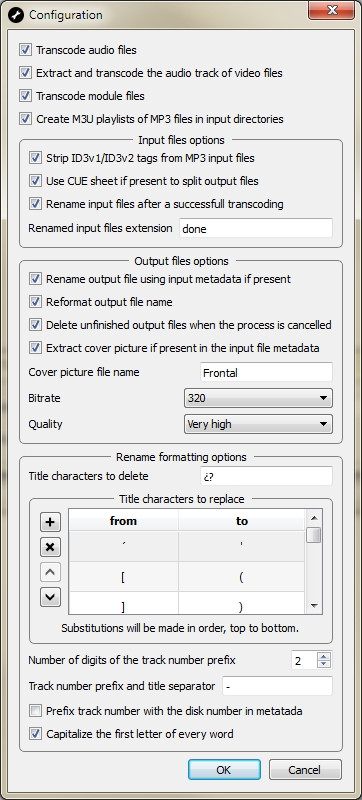Click the Renamed input files extension field
This screenshot has width=362, height=800.
click(256, 229)
